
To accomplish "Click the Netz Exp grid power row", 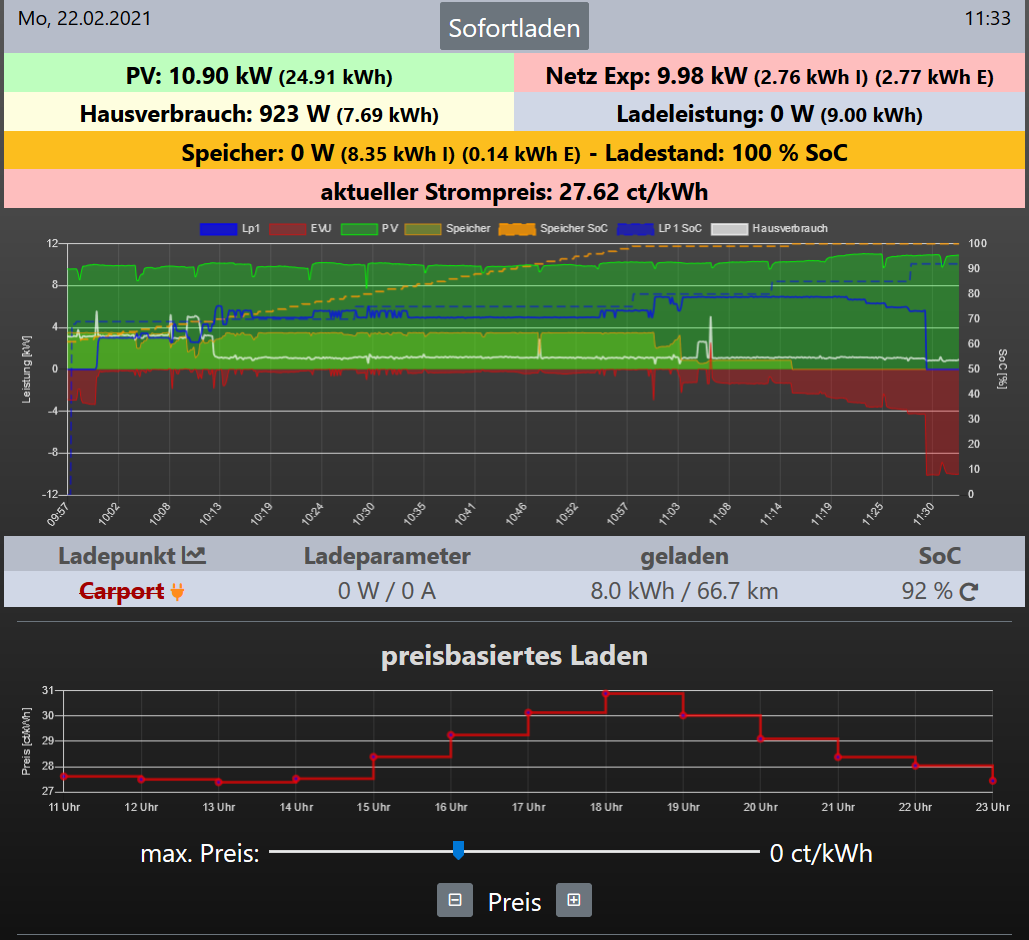I will [x=769, y=76].
